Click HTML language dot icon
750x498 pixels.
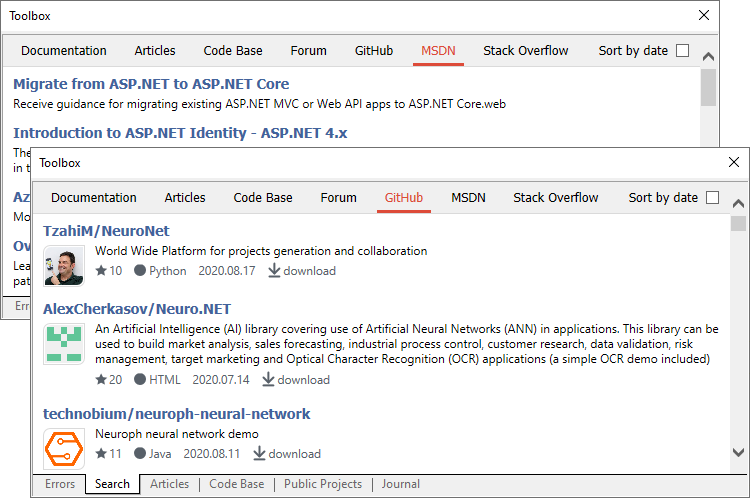(x=140, y=380)
